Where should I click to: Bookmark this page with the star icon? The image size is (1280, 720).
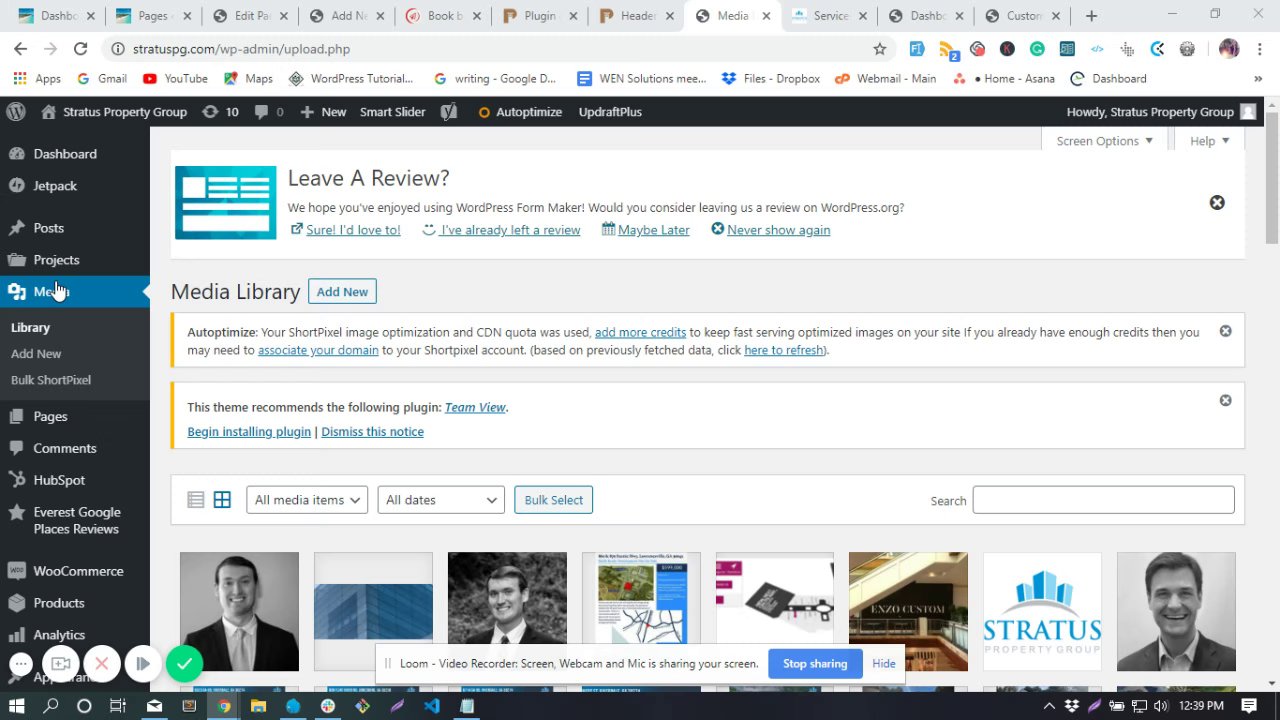(x=880, y=49)
